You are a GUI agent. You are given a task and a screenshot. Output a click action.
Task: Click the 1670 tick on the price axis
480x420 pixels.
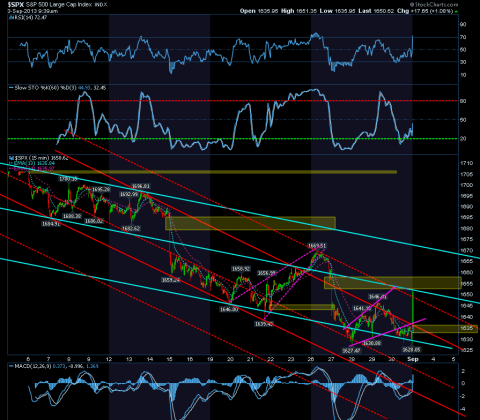tap(467, 250)
